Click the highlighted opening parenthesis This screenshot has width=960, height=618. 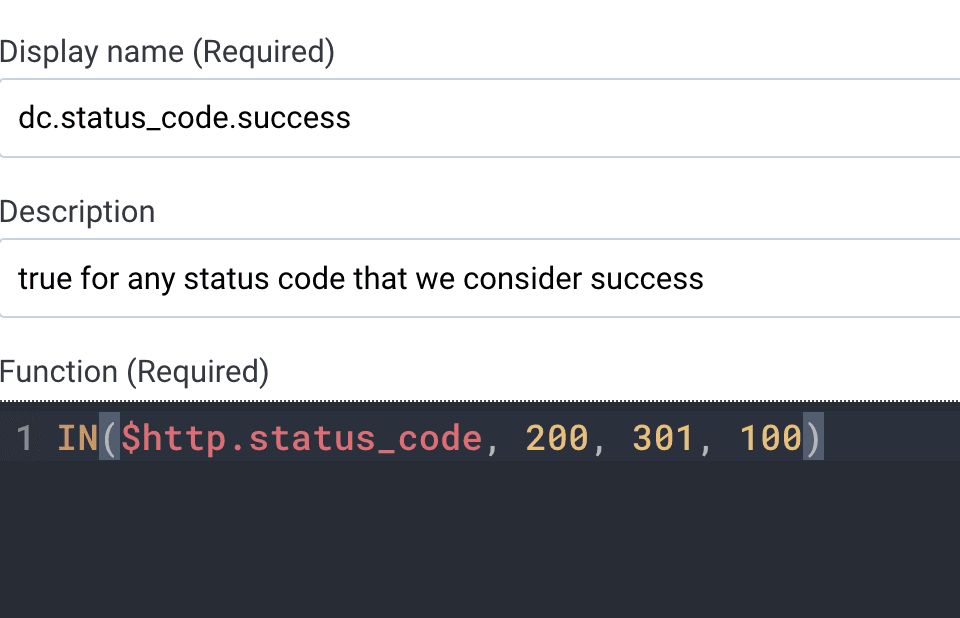pyautogui.click(x=109, y=439)
